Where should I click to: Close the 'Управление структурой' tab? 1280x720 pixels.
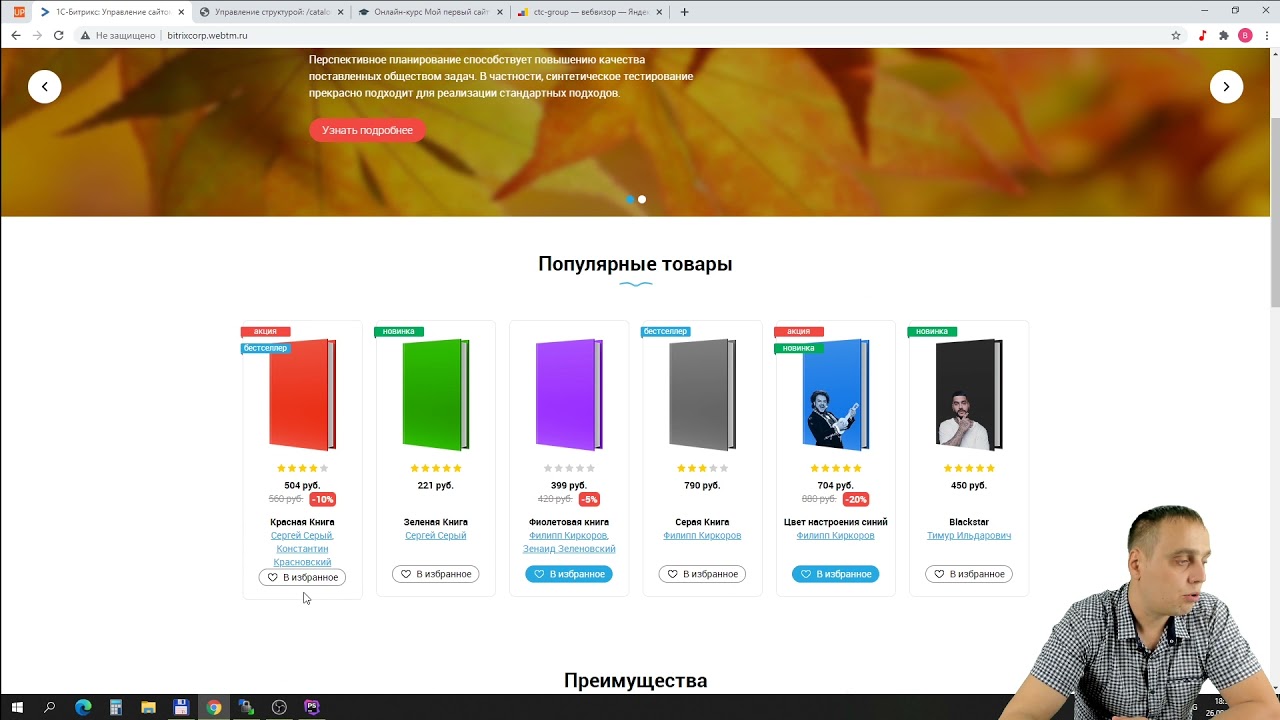[340, 12]
